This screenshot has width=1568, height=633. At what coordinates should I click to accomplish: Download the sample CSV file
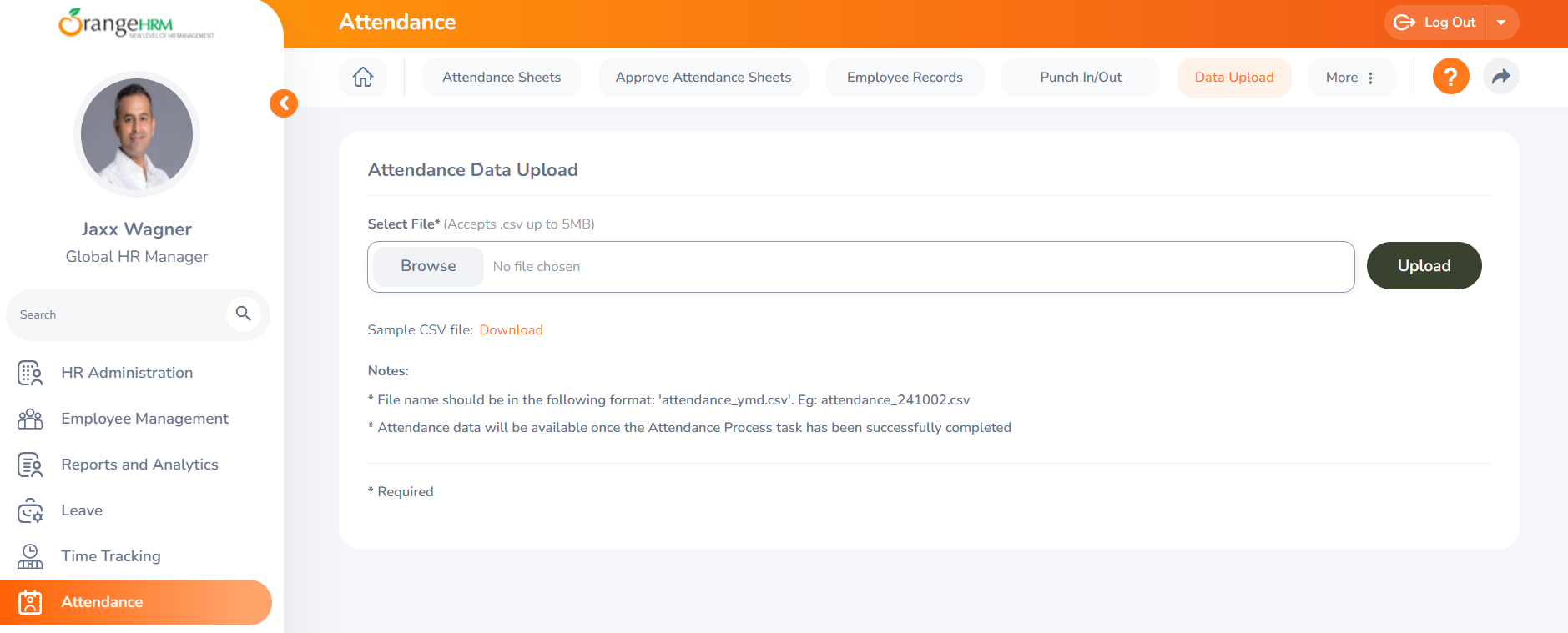[x=511, y=330]
